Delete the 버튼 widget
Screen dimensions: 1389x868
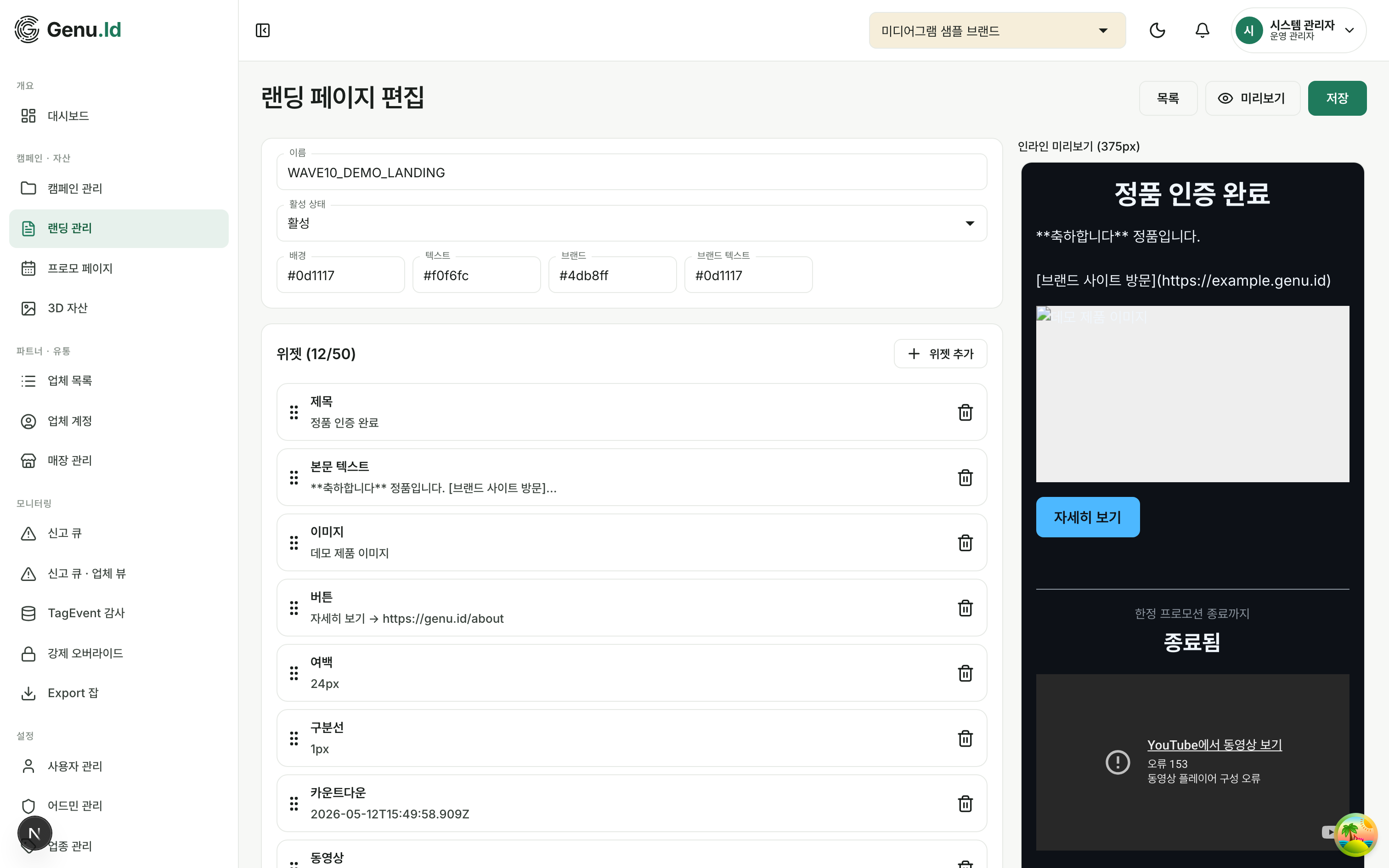[x=965, y=608]
